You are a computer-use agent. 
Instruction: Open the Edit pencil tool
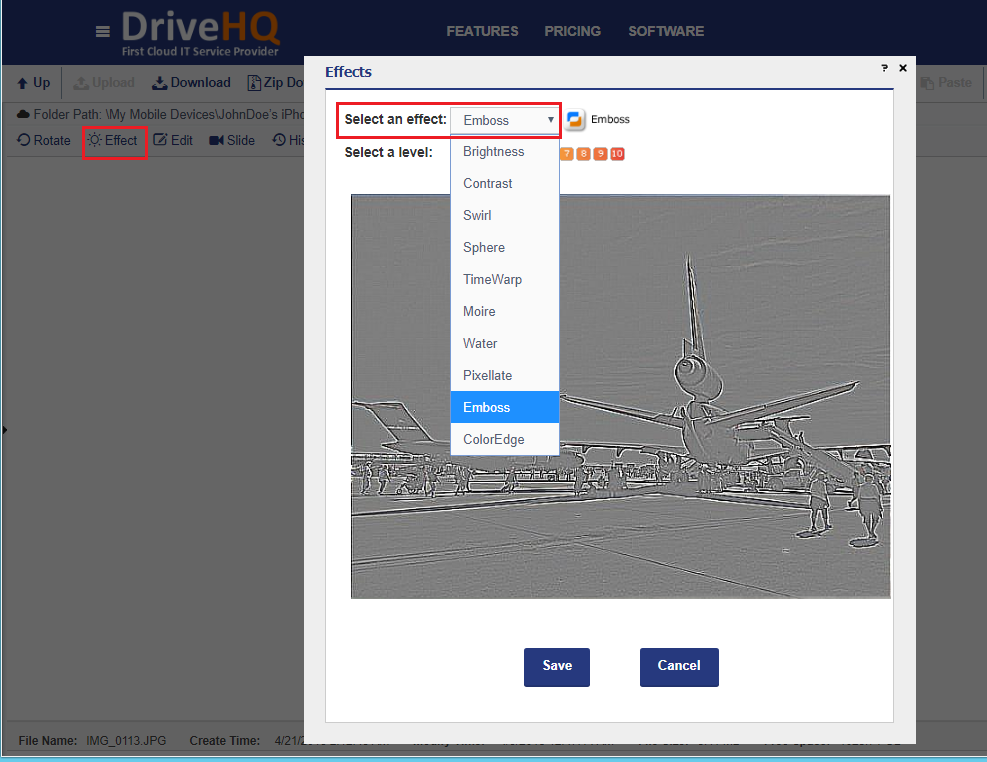tap(160, 141)
